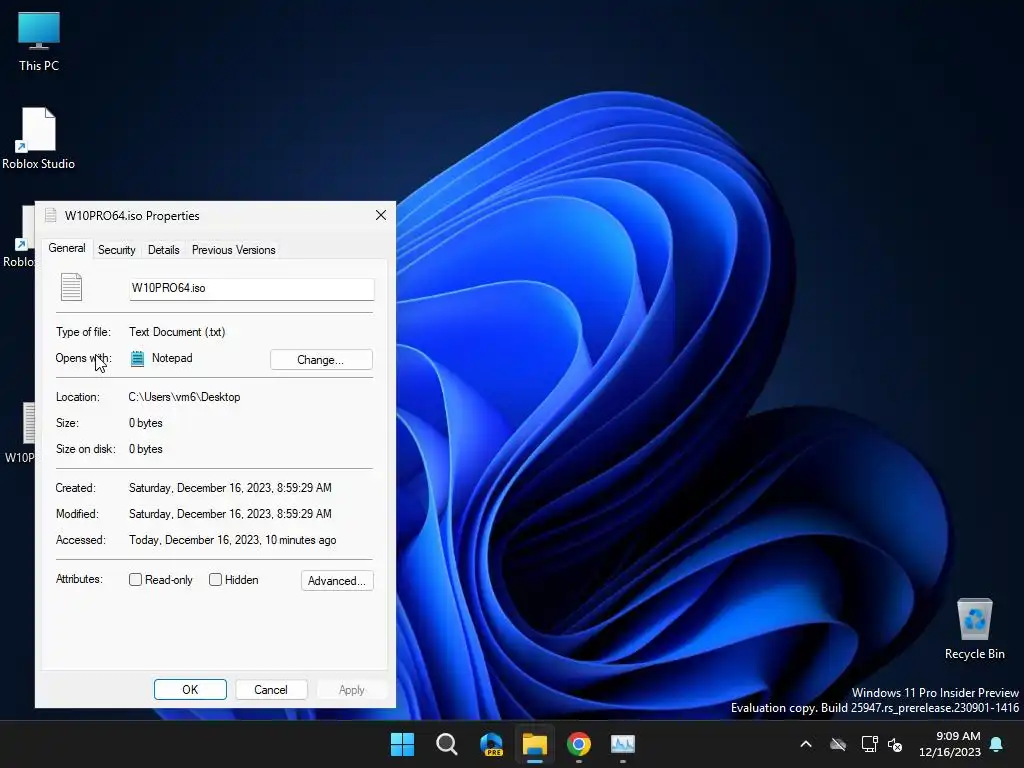Open the notifications bell
The width and height of the screenshot is (1024, 768).
point(997,744)
